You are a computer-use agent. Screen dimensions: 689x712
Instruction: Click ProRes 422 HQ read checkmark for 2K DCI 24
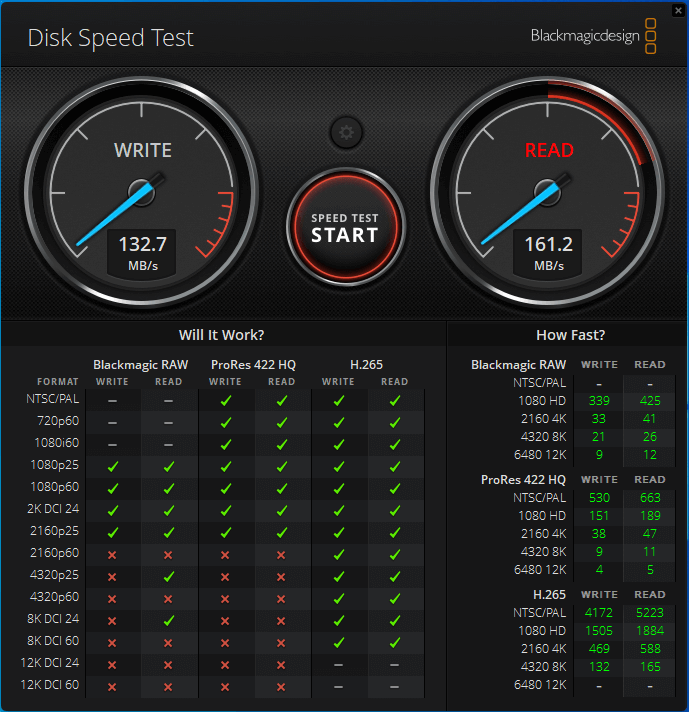pyautogui.click(x=282, y=510)
